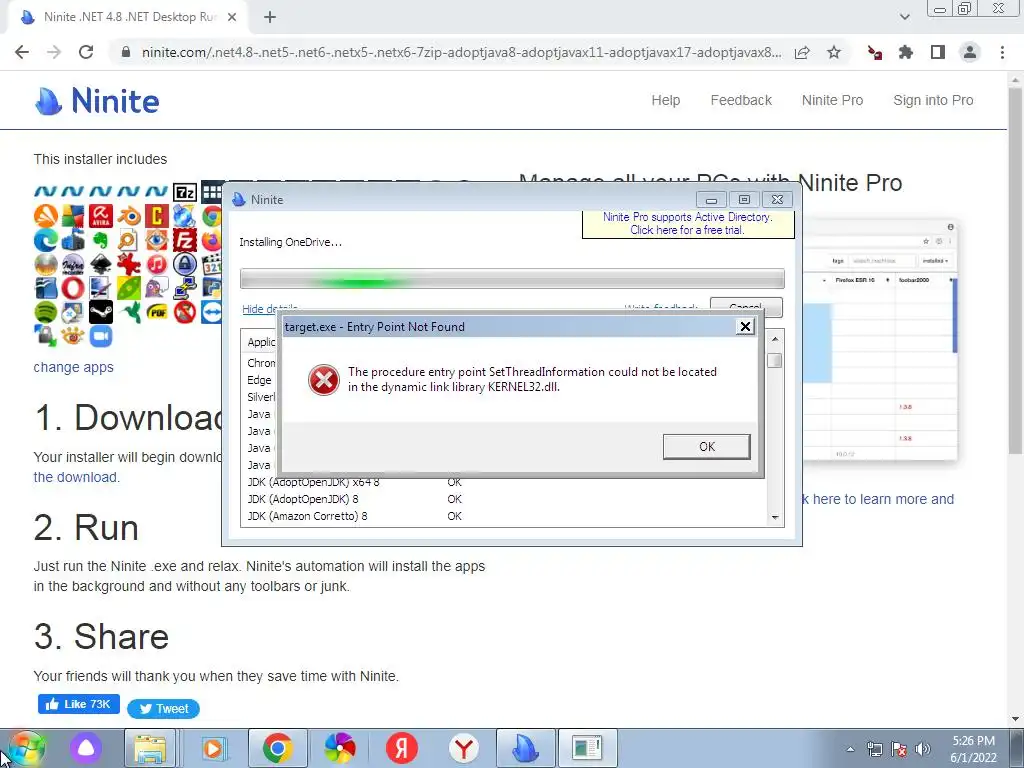Click 'the download.' retry link

tap(76, 477)
